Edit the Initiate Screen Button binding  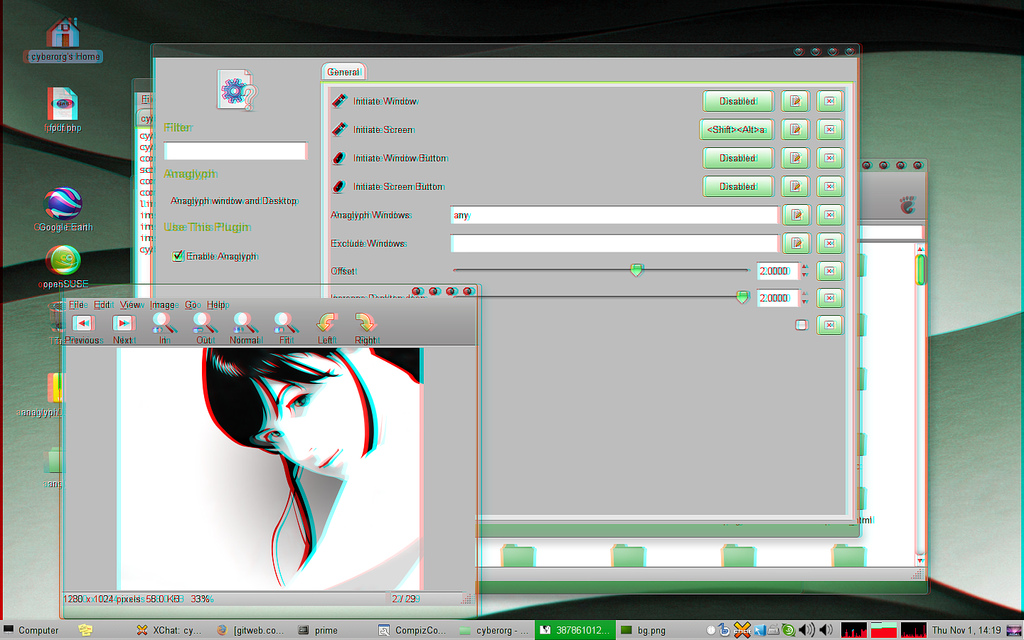(x=795, y=186)
